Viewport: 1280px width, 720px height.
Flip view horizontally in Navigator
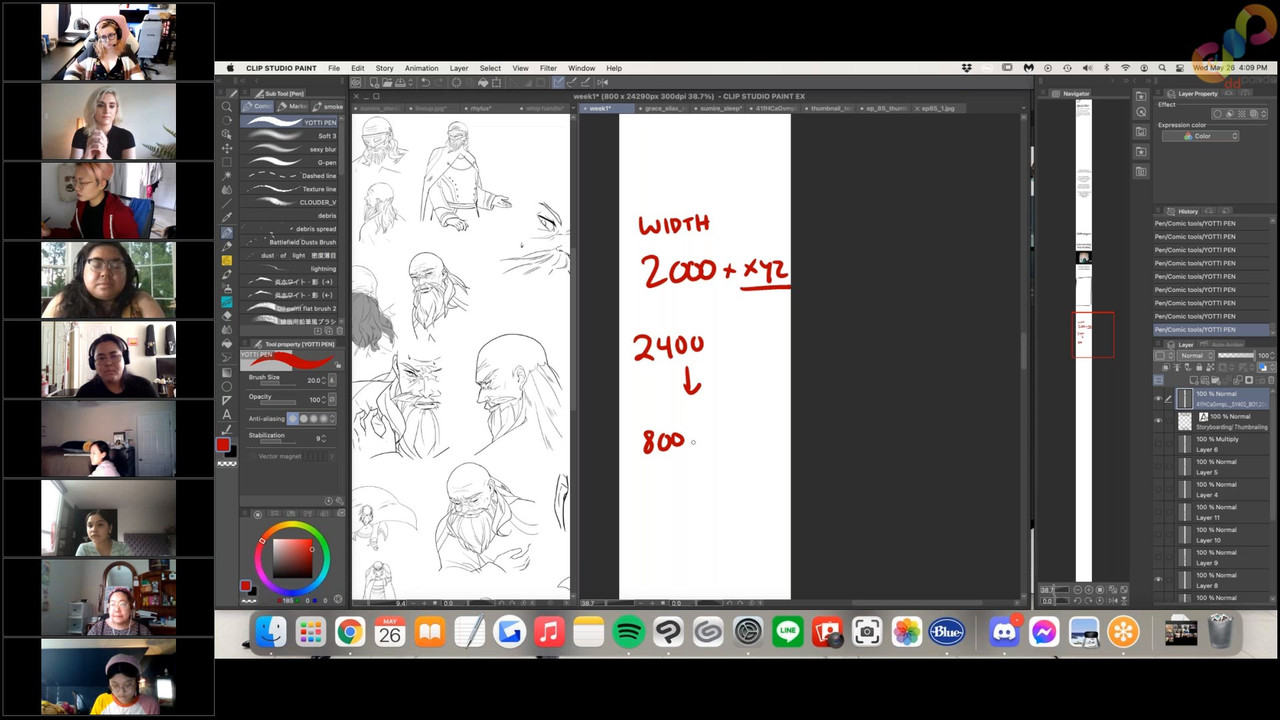1113,600
